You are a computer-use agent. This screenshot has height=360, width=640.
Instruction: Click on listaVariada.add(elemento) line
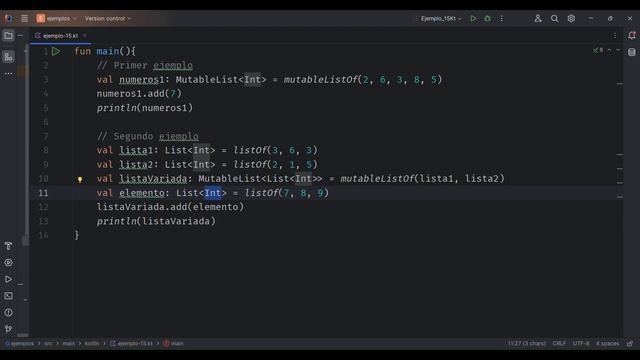click(170, 207)
